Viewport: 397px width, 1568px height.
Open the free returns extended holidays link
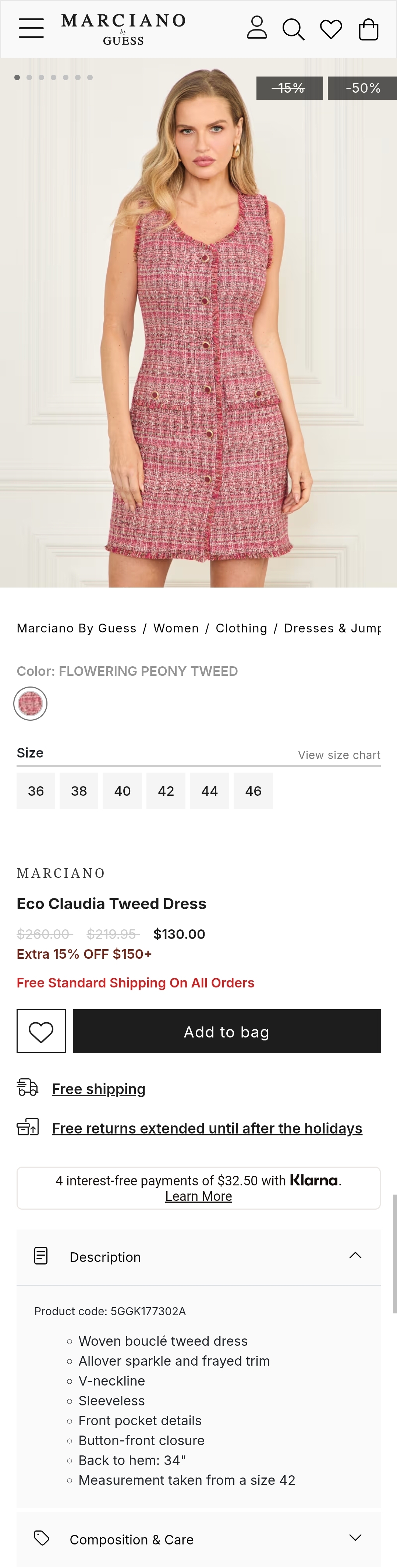pyautogui.click(x=207, y=1128)
